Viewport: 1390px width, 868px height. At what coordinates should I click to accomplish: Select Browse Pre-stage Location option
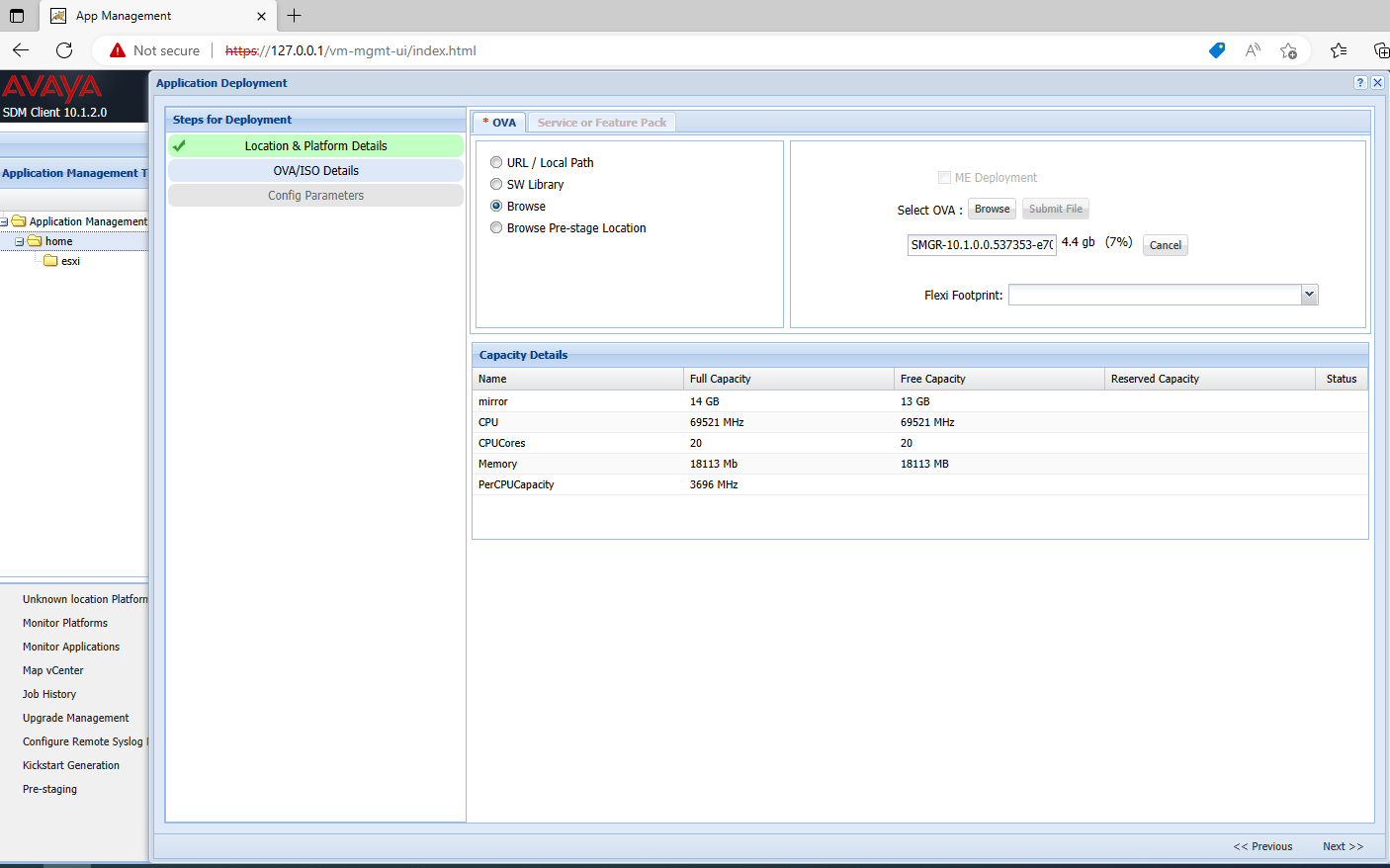pyautogui.click(x=496, y=227)
